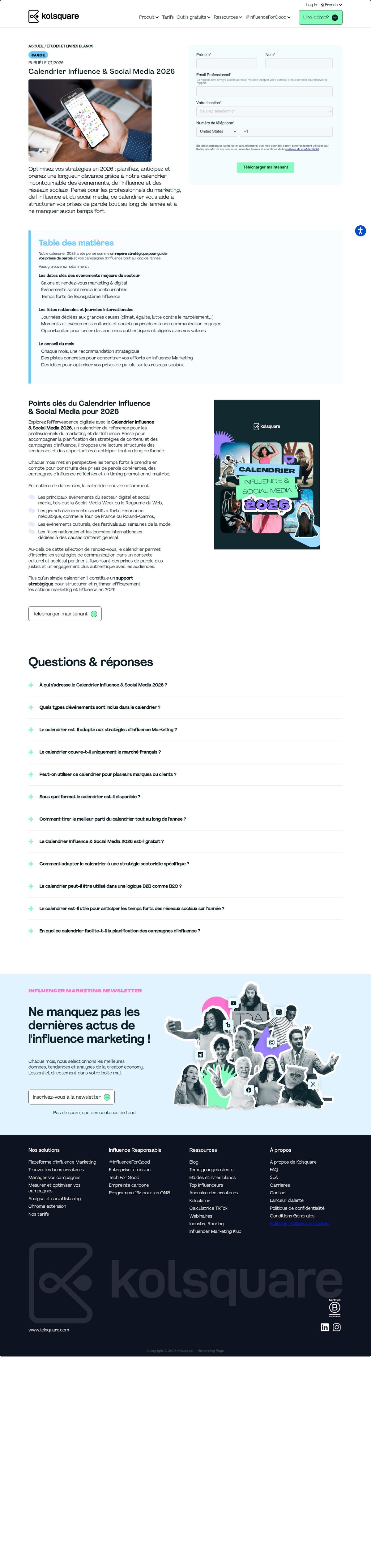Go to Tarifs in navigation
Screen dimensions: 371x1568
pyautogui.click(x=168, y=17)
